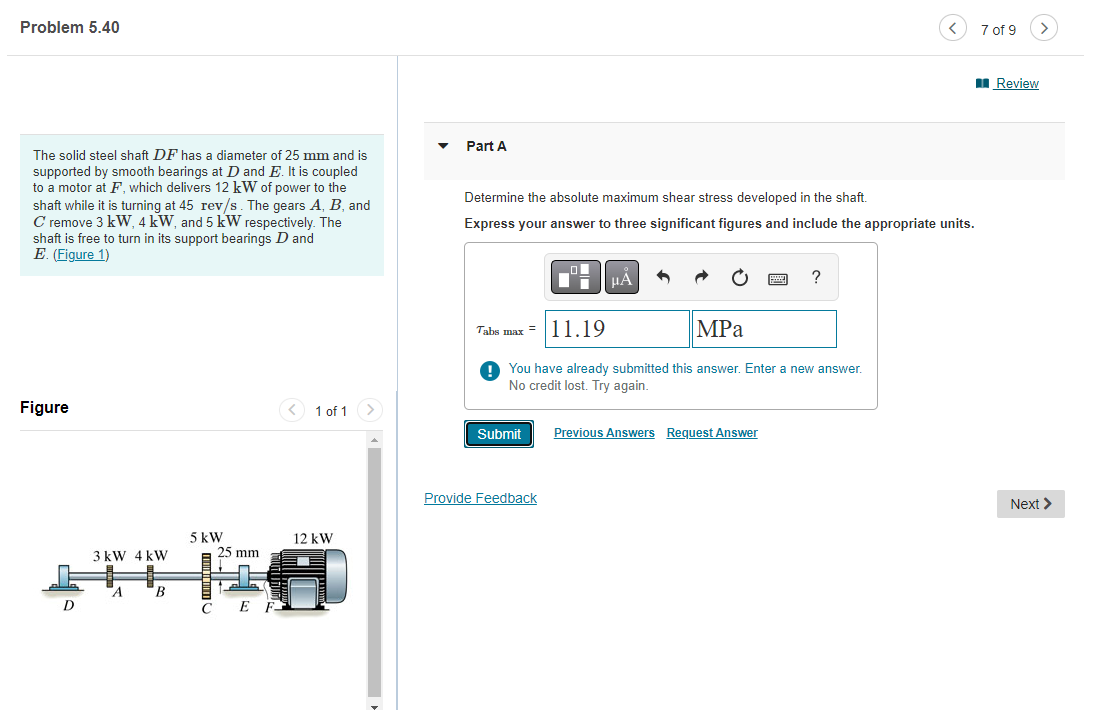View Previous Answers
This screenshot has height=710, width=1102.
click(x=604, y=433)
